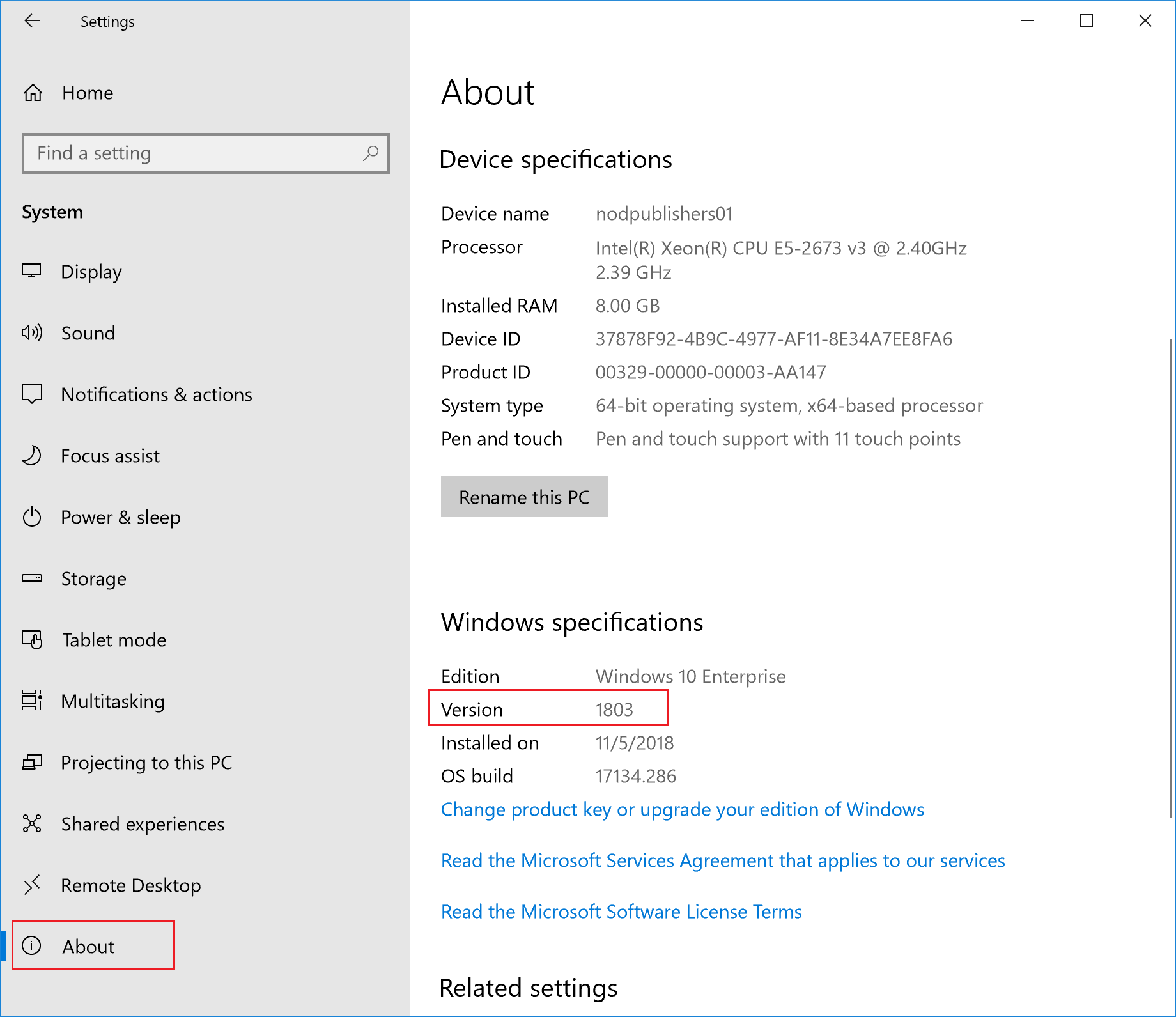Click the Device specifications heading
1176x1017 pixels.
pos(556,160)
